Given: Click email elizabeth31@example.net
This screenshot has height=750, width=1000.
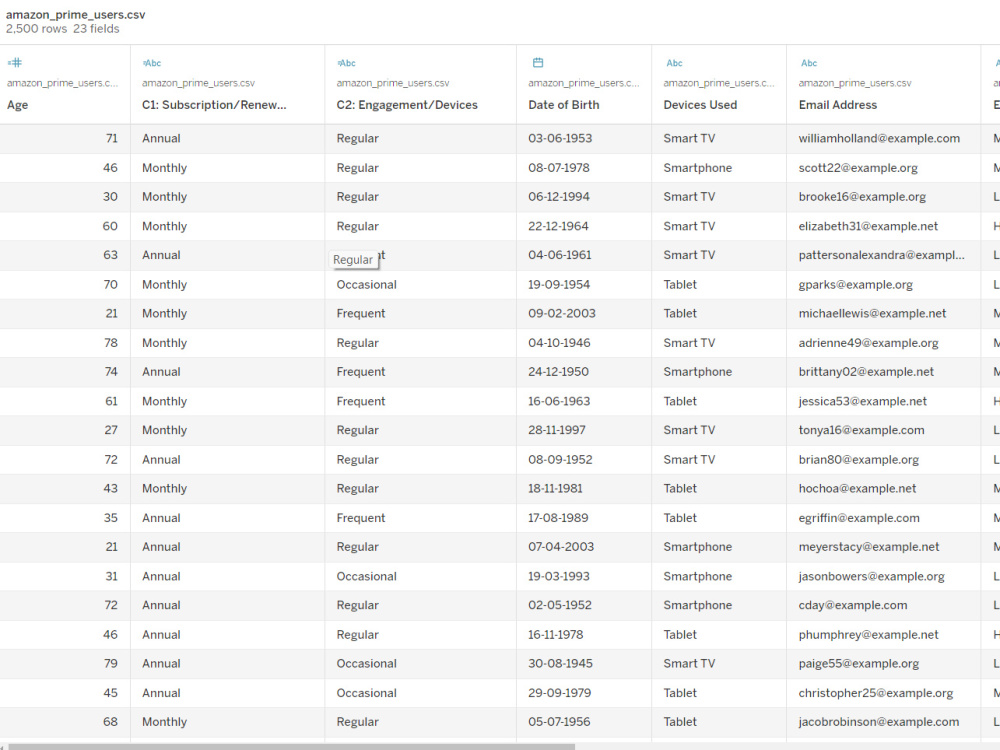Looking at the screenshot, I should click(x=868, y=226).
